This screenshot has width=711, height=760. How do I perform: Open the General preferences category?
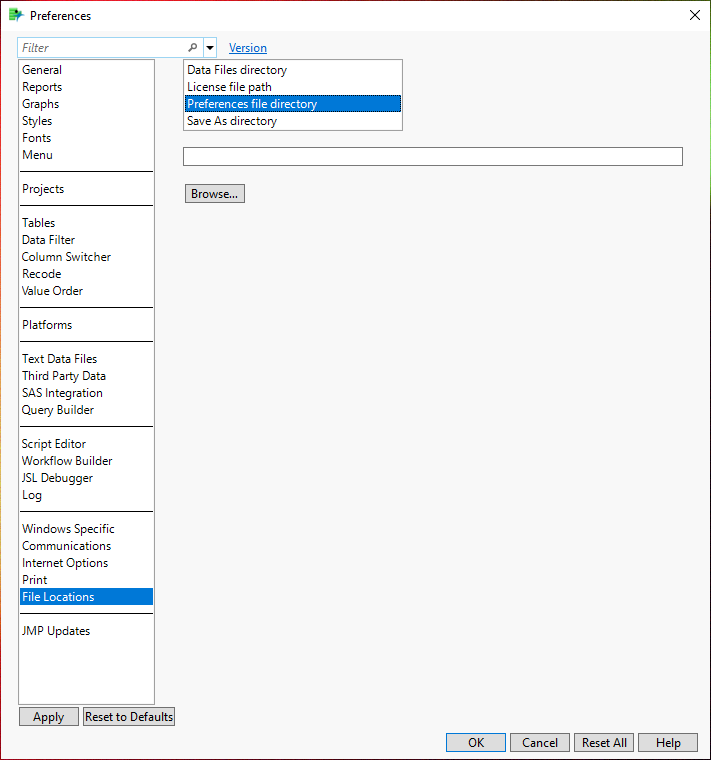pyautogui.click(x=42, y=70)
